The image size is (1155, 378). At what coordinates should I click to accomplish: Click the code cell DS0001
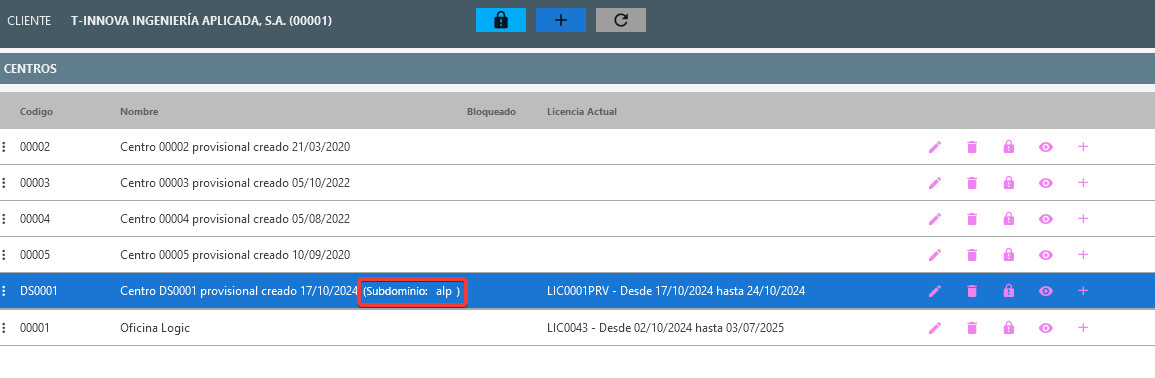pyautogui.click(x=38, y=291)
